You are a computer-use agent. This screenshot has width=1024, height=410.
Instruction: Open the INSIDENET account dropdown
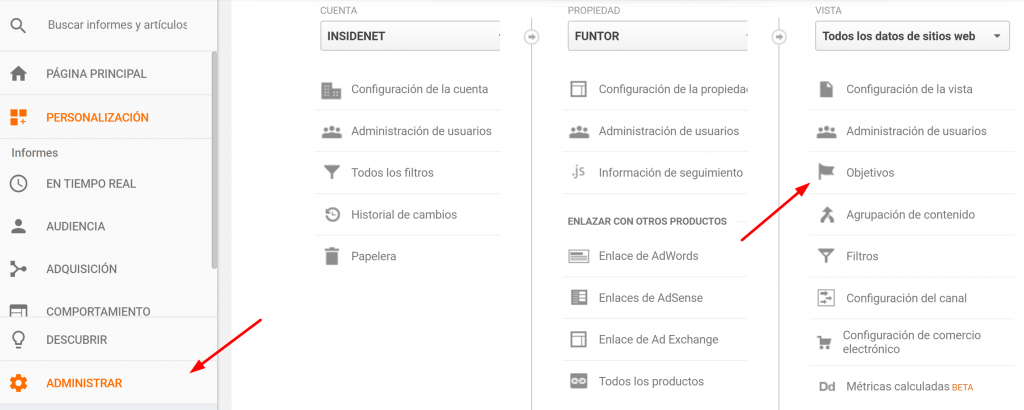point(410,36)
